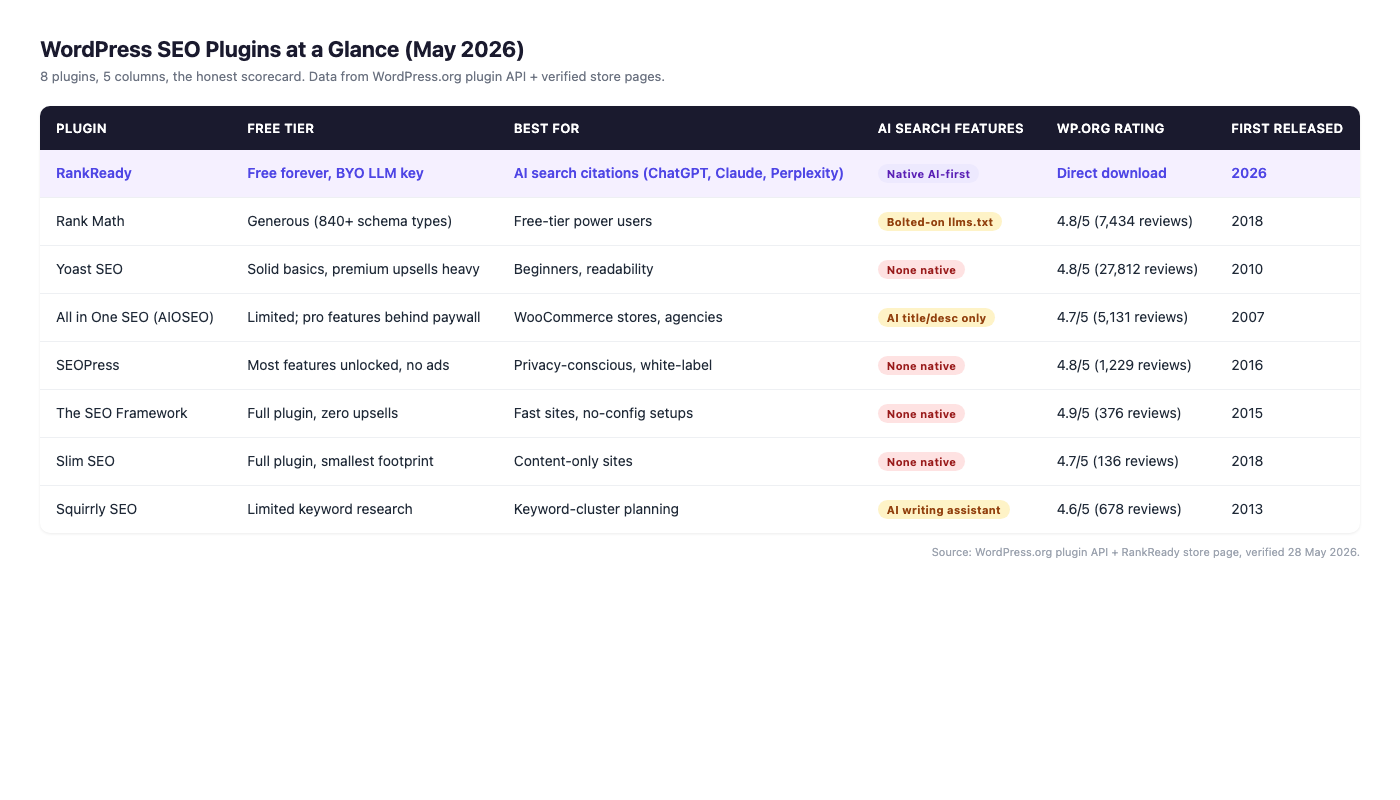1400x800 pixels.
Task: Click the '4.8/5 (27,812 reviews)' rating
Action: (x=1127, y=269)
